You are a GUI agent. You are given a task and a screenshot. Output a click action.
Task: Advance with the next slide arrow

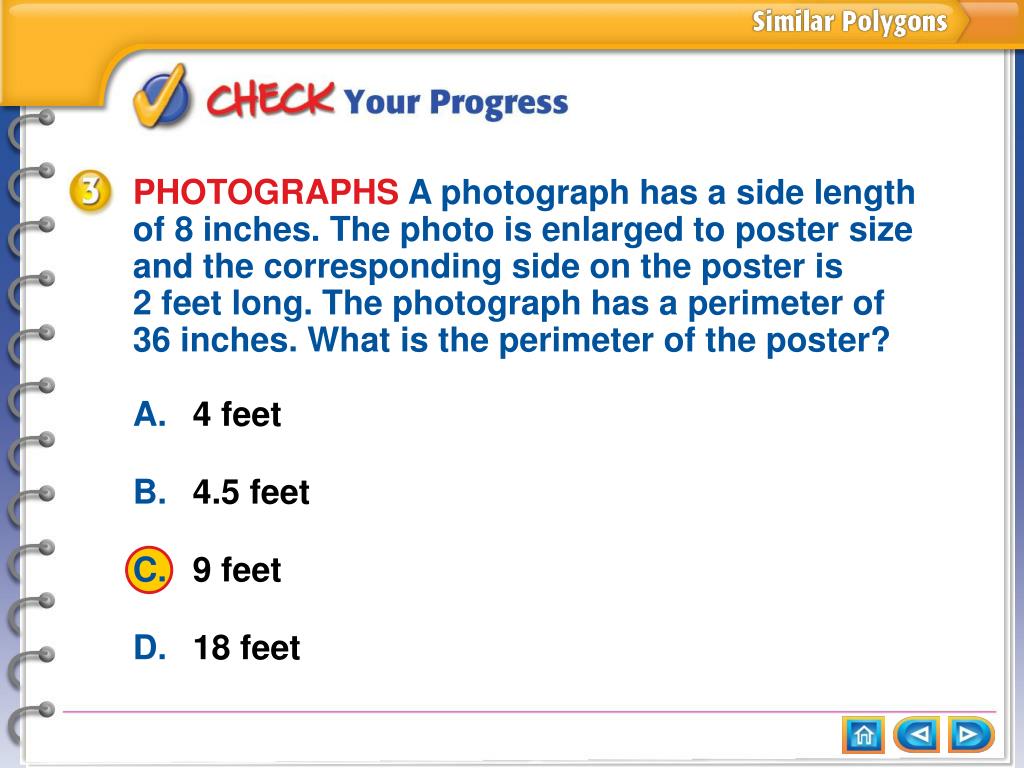click(x=970, y=735)
